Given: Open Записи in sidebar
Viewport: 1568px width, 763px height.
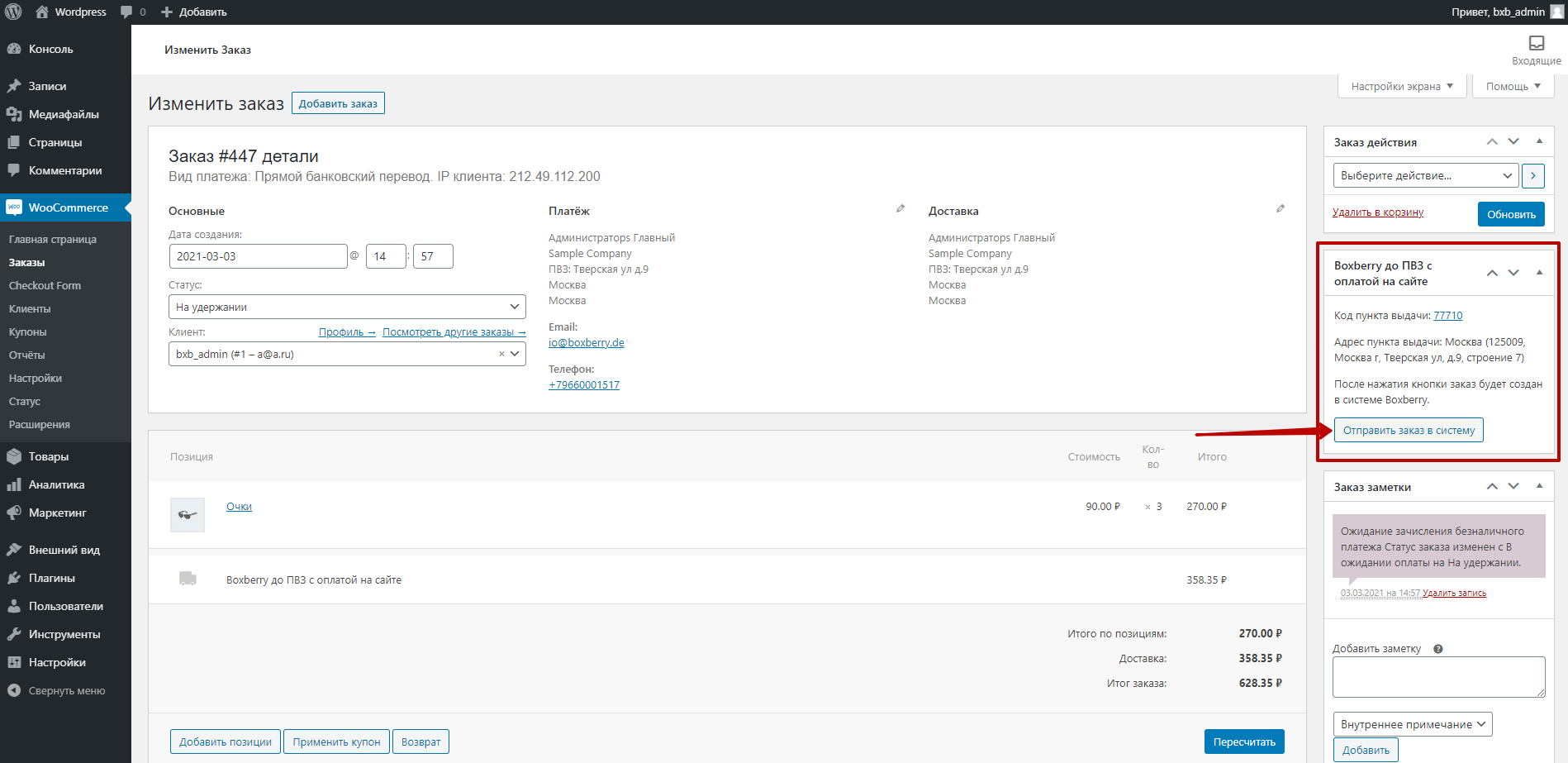Looking at the screenshot, I should point(65,86).
